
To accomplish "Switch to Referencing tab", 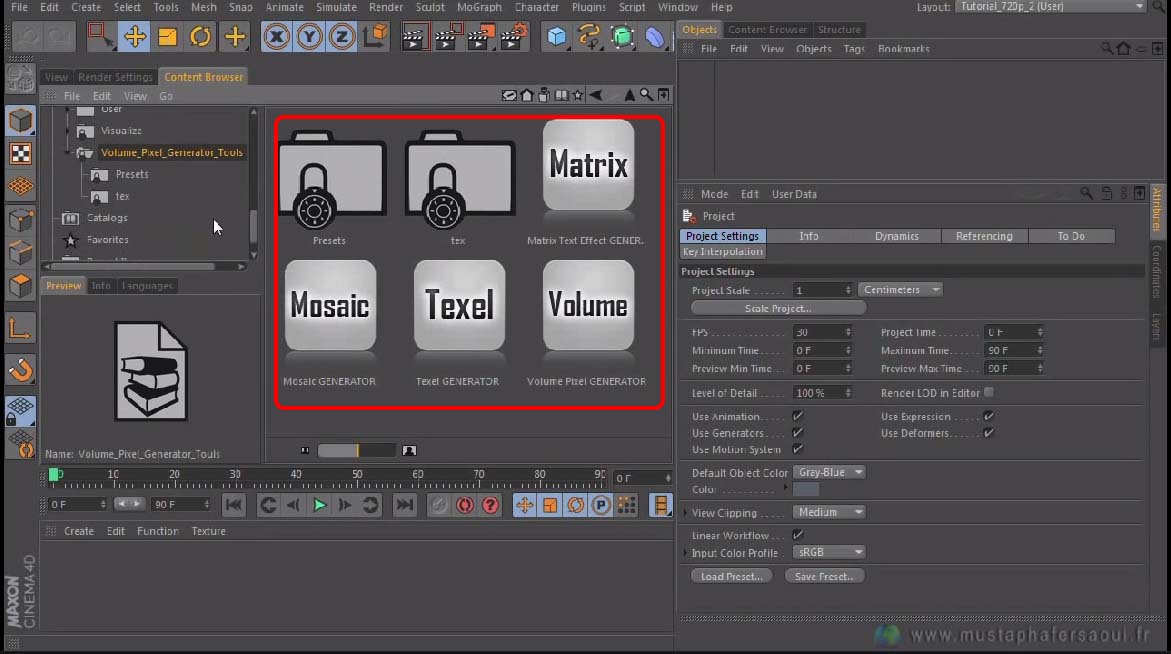I will 984,236.
